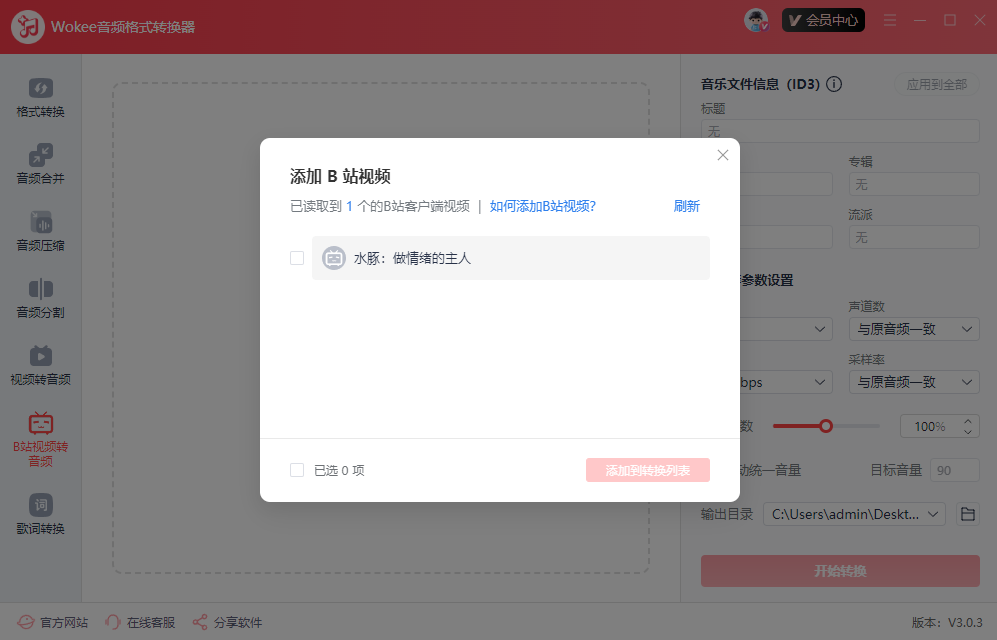Select the 视频转音频 tool
997x640 pixels.
[41, 364]
